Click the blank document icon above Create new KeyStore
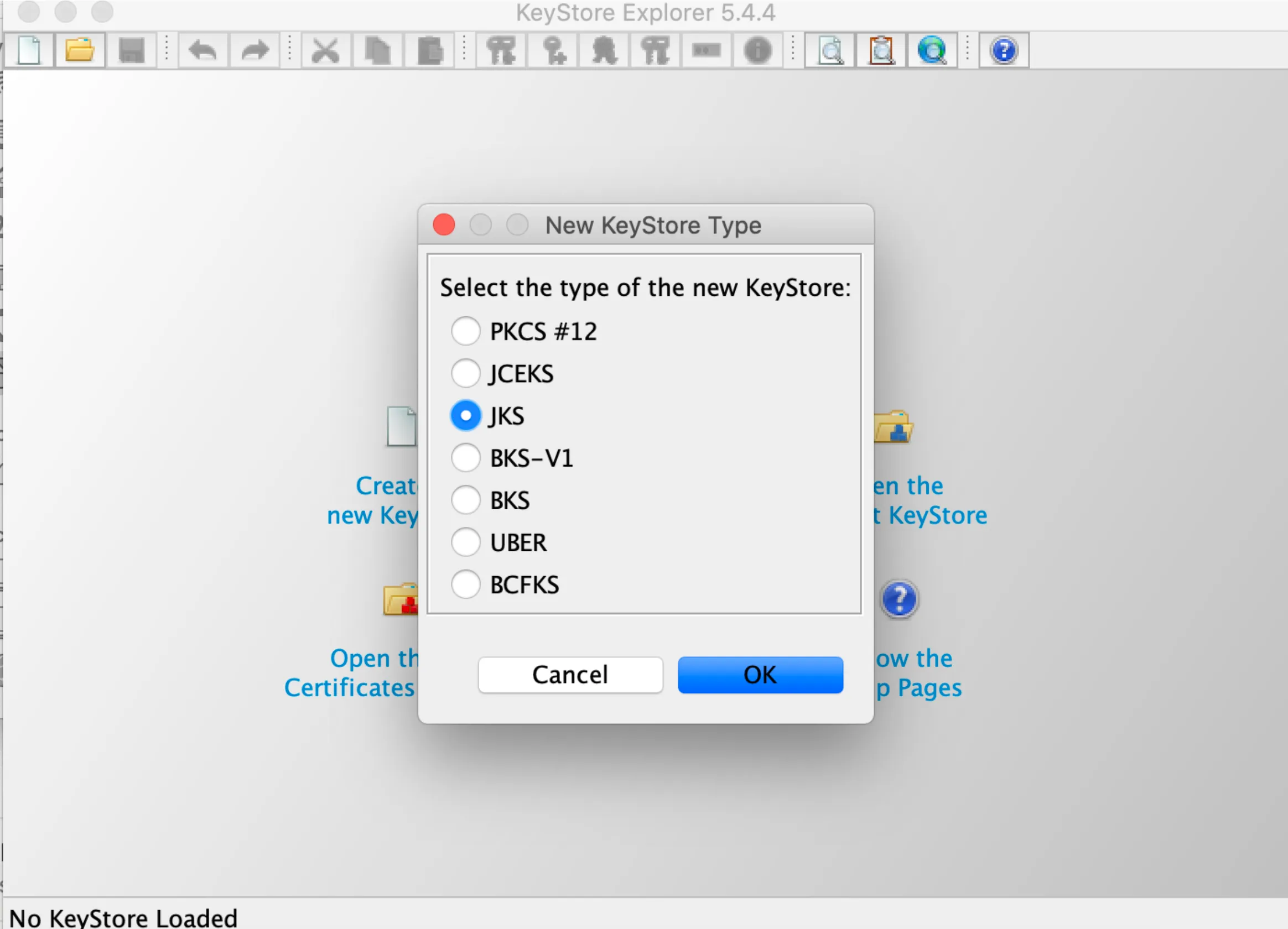 pyautogui.click(x=402, y=427)
